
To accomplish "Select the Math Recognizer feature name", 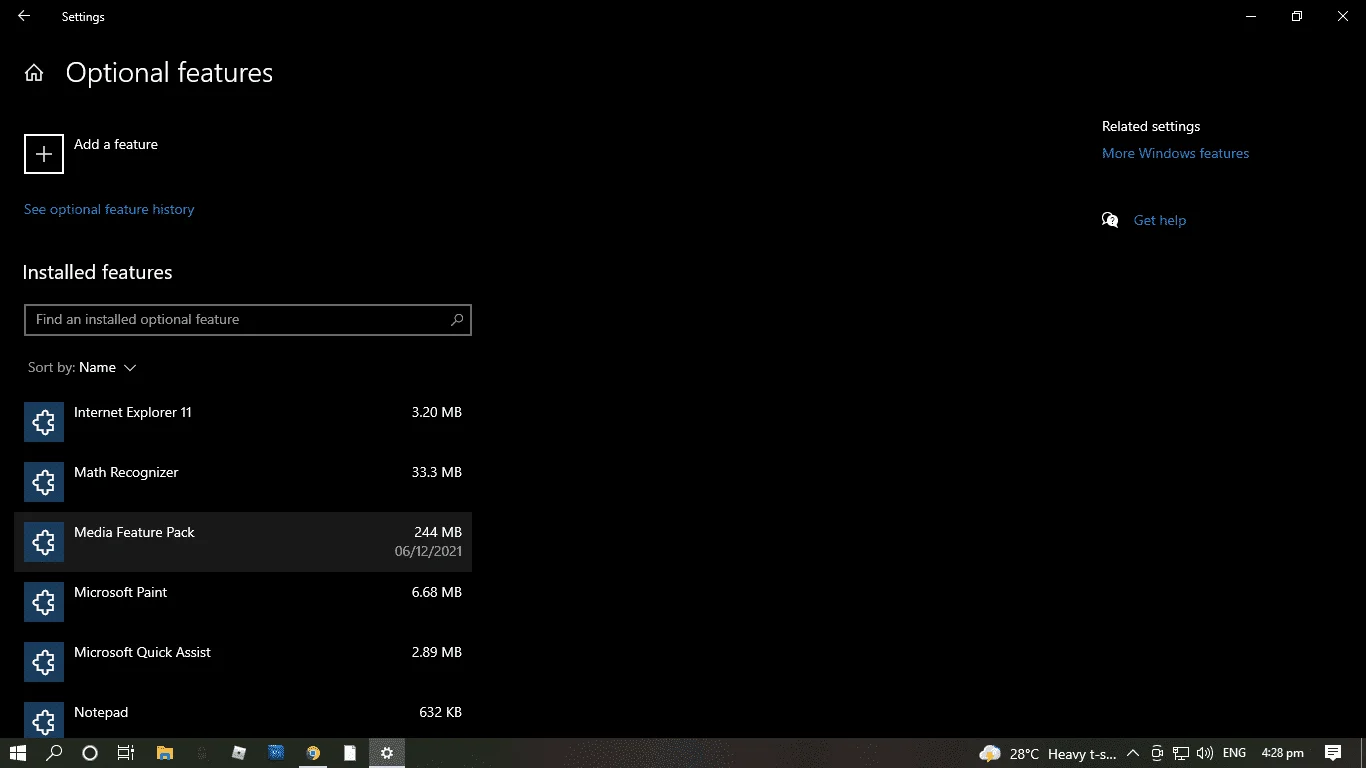I will pyautogui.click(x=126, y=472).
